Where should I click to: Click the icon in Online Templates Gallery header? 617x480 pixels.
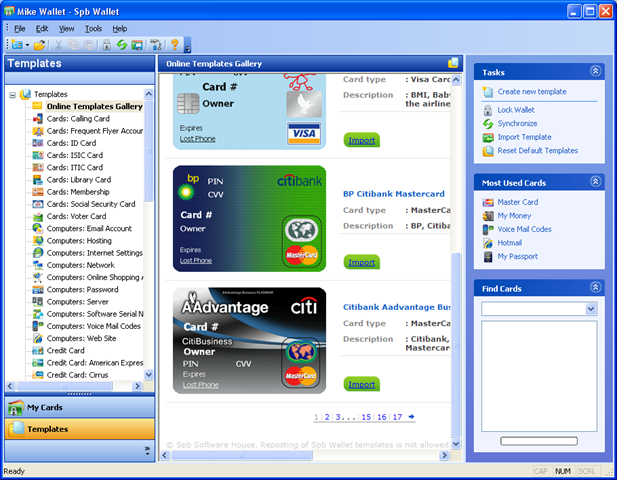pos(453,63)
